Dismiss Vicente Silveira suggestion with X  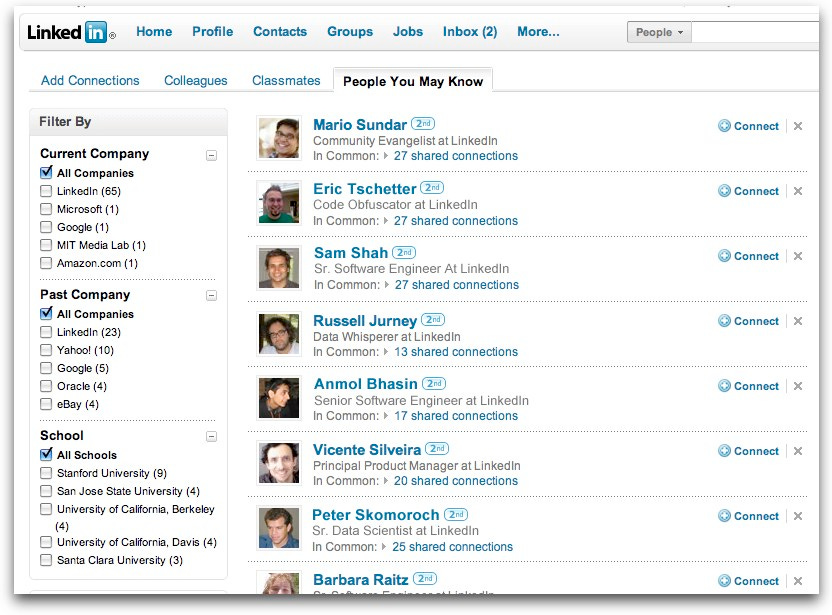pyautogui.click(x=798, y=451)
